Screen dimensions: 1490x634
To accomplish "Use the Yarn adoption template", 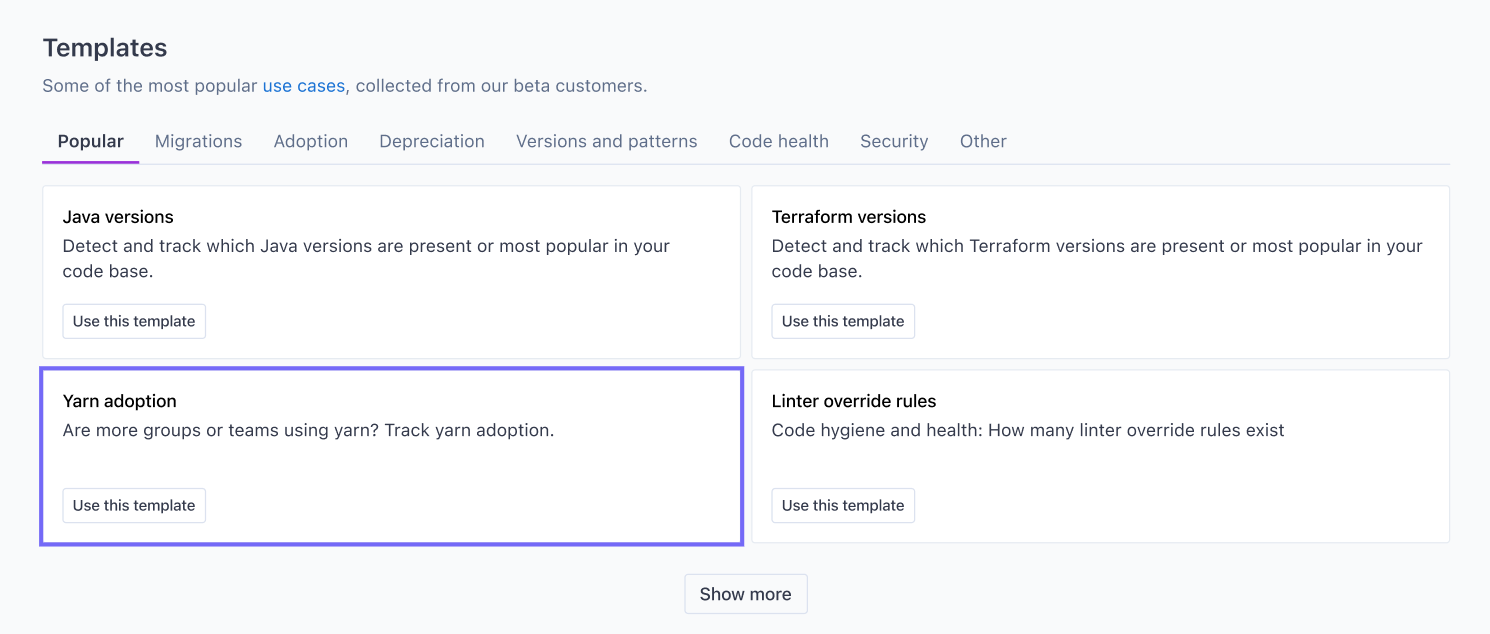I will (x=134, y=505).
